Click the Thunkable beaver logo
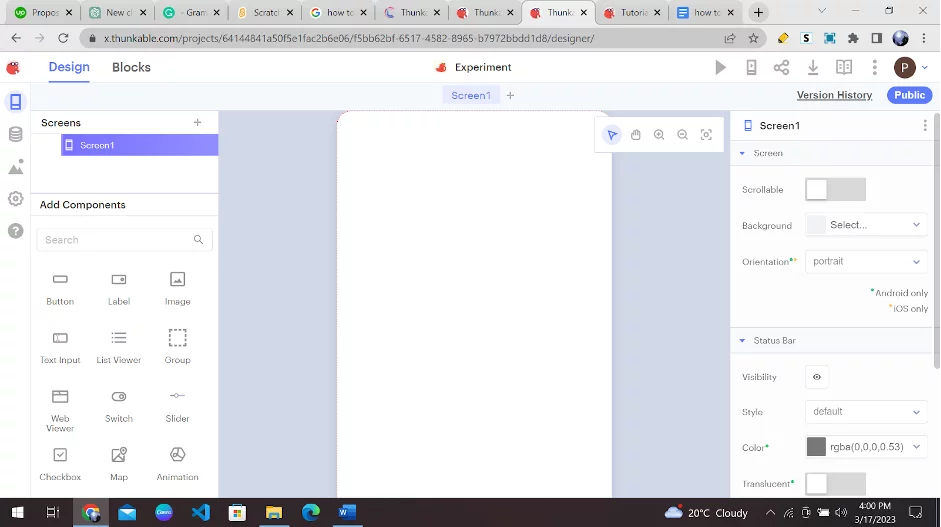Screen dimensions: 941x527 point(13,67)
